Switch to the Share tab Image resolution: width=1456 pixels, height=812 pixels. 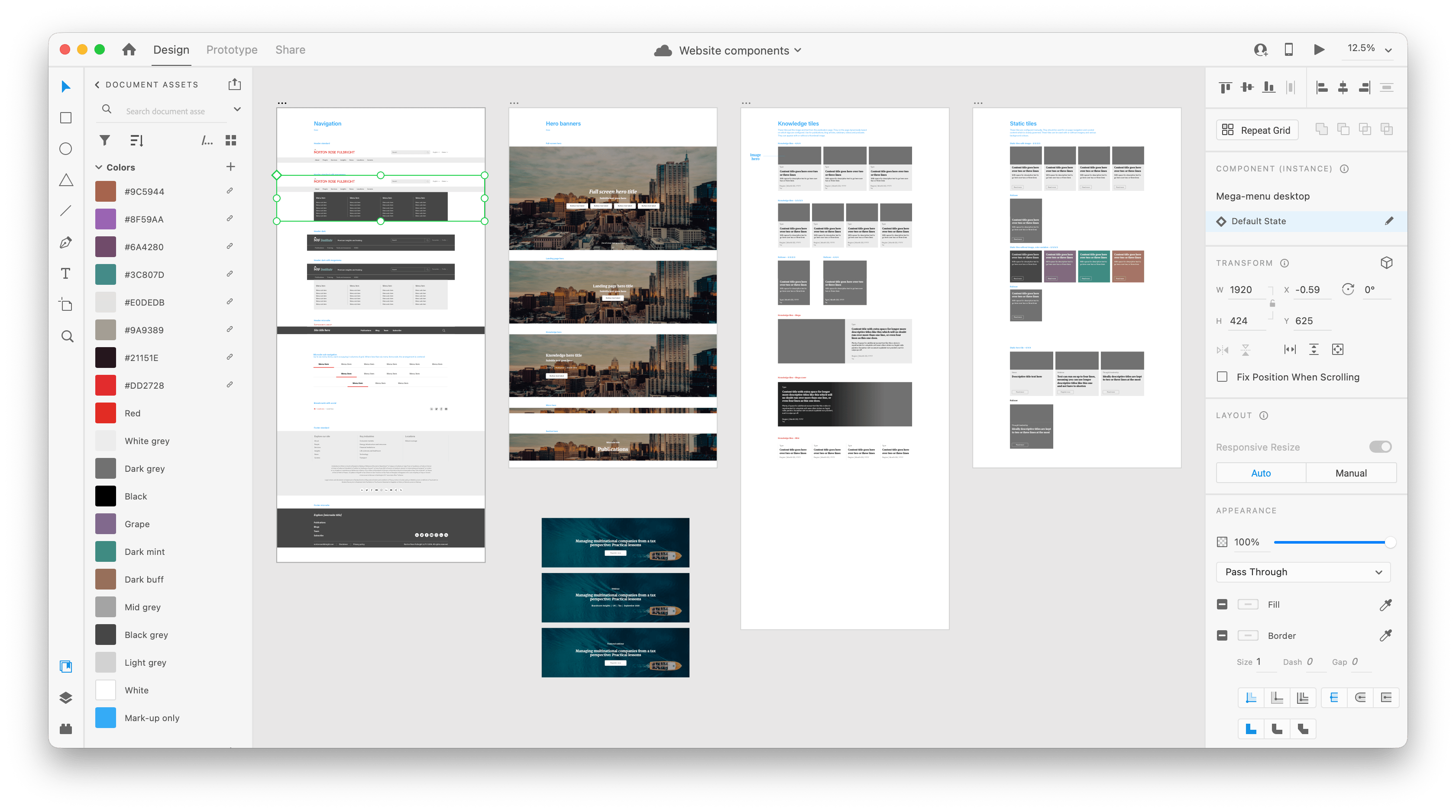pos(291,50)
